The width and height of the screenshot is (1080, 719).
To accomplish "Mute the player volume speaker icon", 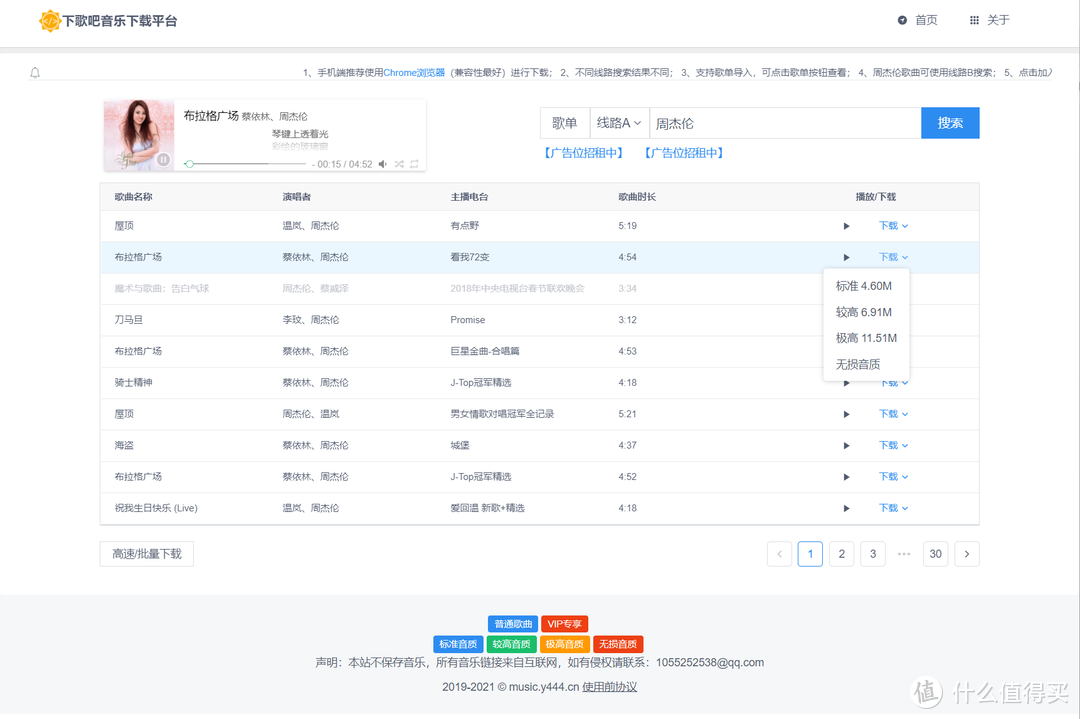I will click(x=382, y=164).
